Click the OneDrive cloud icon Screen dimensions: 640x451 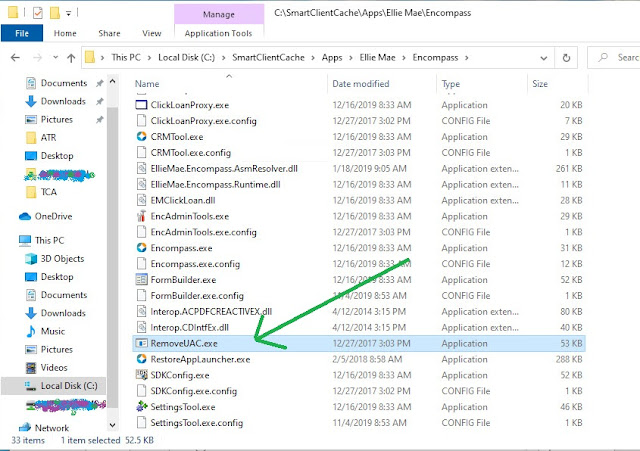pos(25,216)
